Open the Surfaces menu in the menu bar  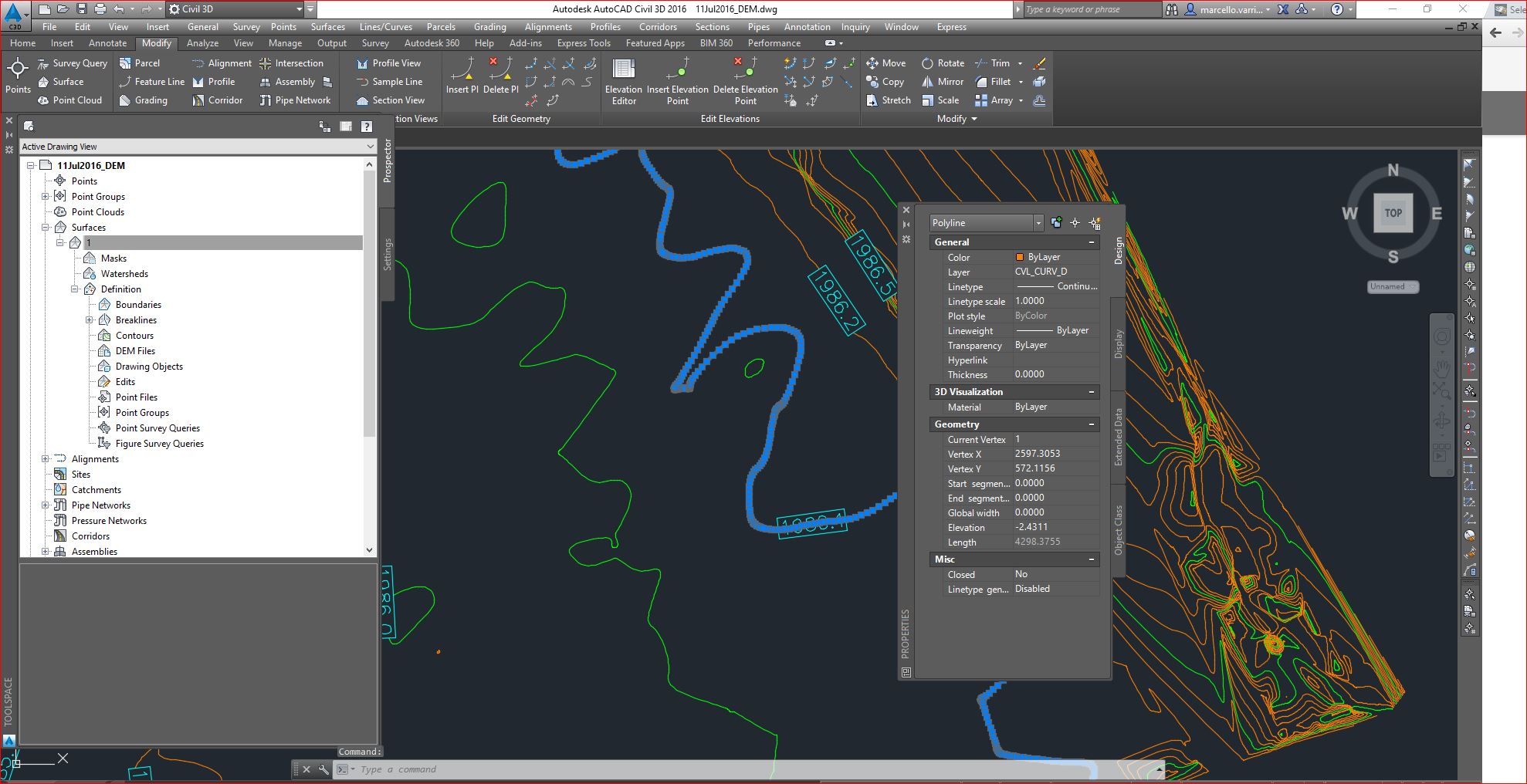tap(327, 26)
